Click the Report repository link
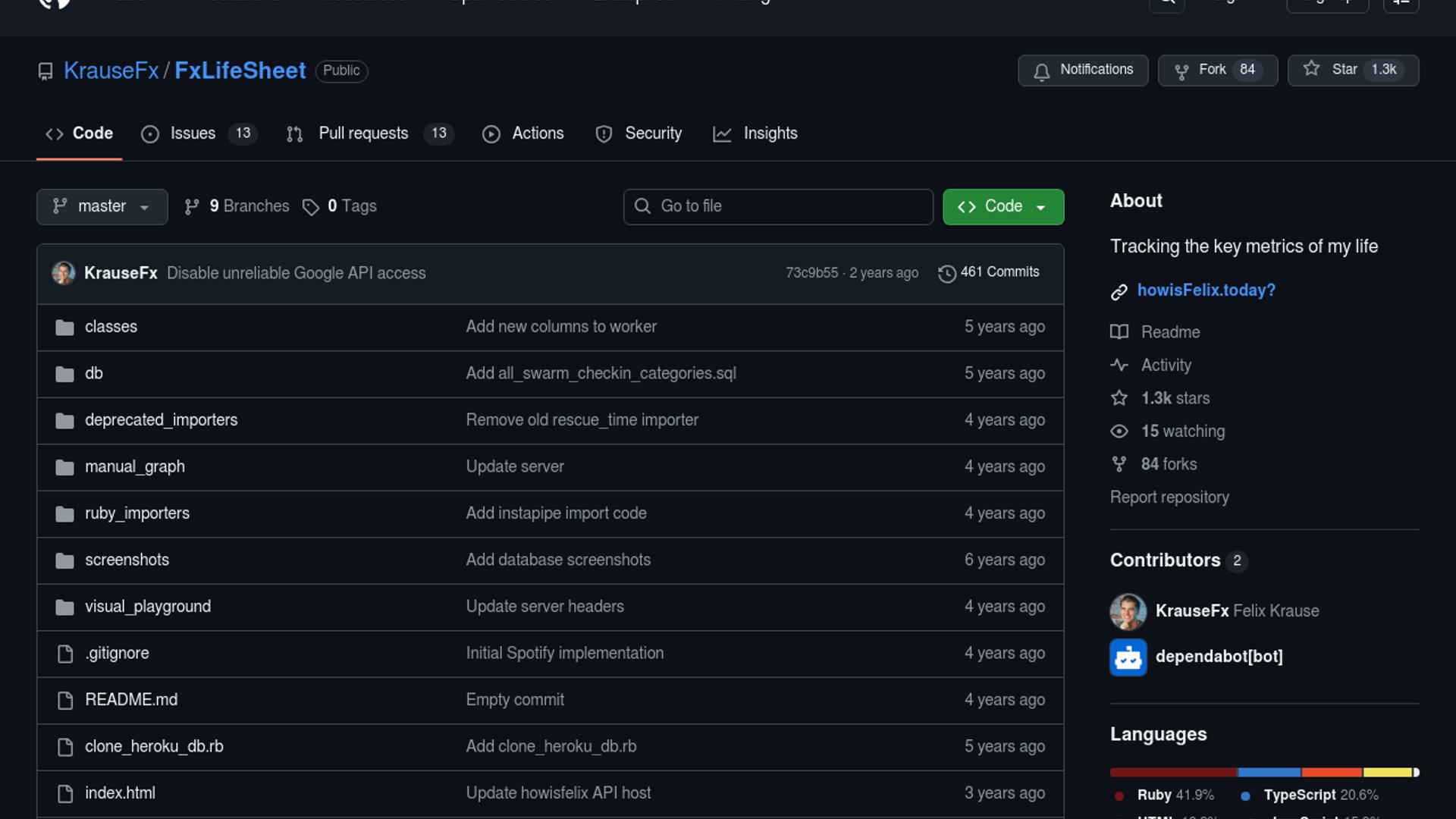 tap(1169, 497)
